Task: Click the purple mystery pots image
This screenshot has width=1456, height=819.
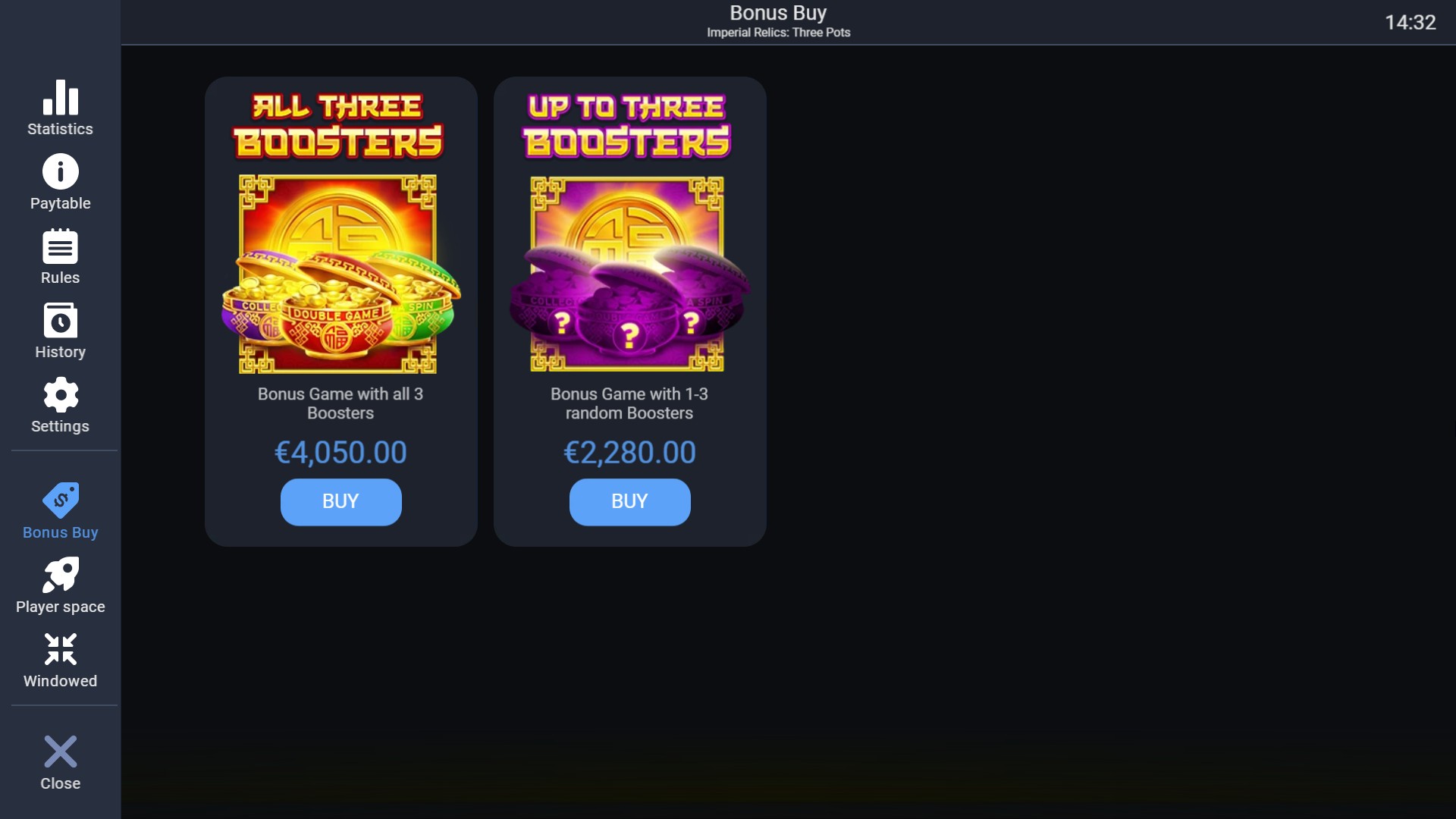Action: pyautogui.click(x=629, y=274)
